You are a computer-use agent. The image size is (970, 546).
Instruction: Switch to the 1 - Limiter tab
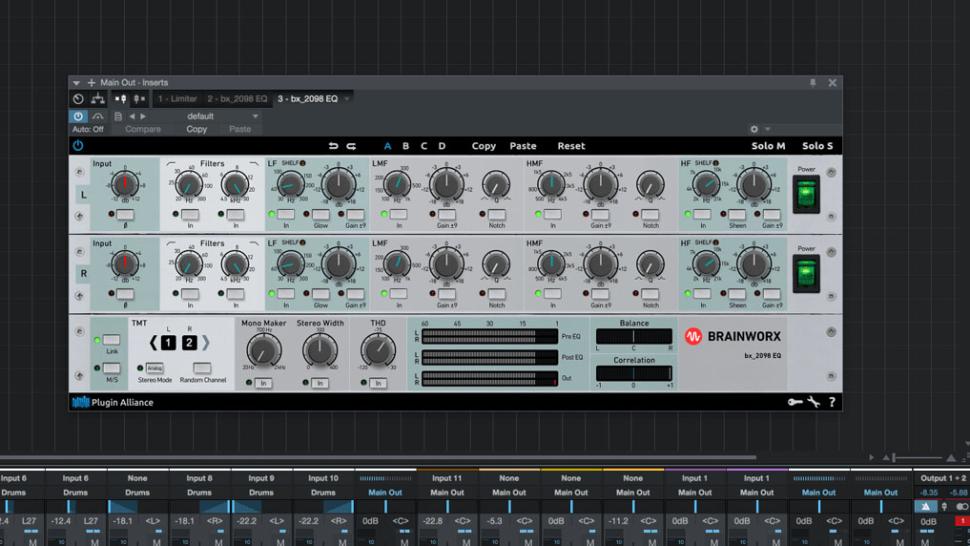pos(178,98)
